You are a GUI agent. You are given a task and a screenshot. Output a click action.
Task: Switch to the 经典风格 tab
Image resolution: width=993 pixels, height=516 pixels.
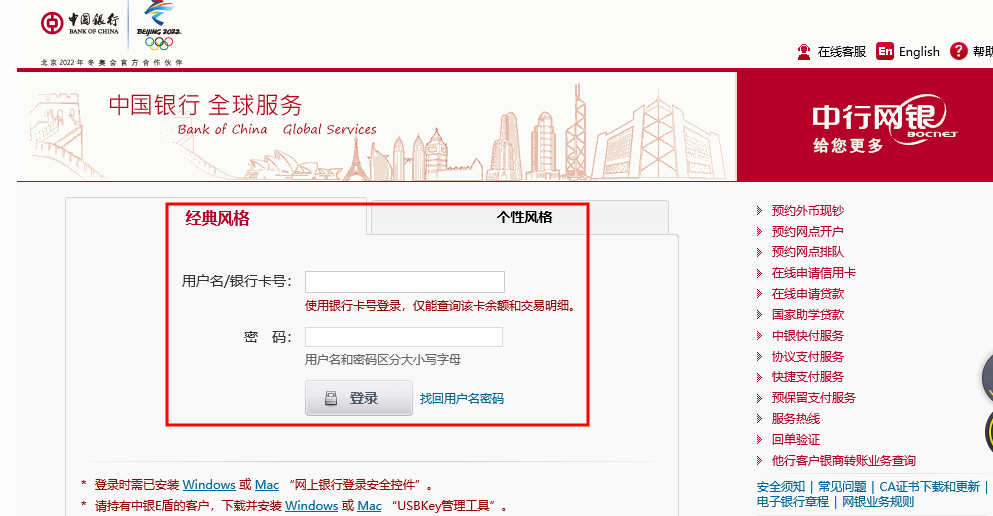(x=217, y=218)
